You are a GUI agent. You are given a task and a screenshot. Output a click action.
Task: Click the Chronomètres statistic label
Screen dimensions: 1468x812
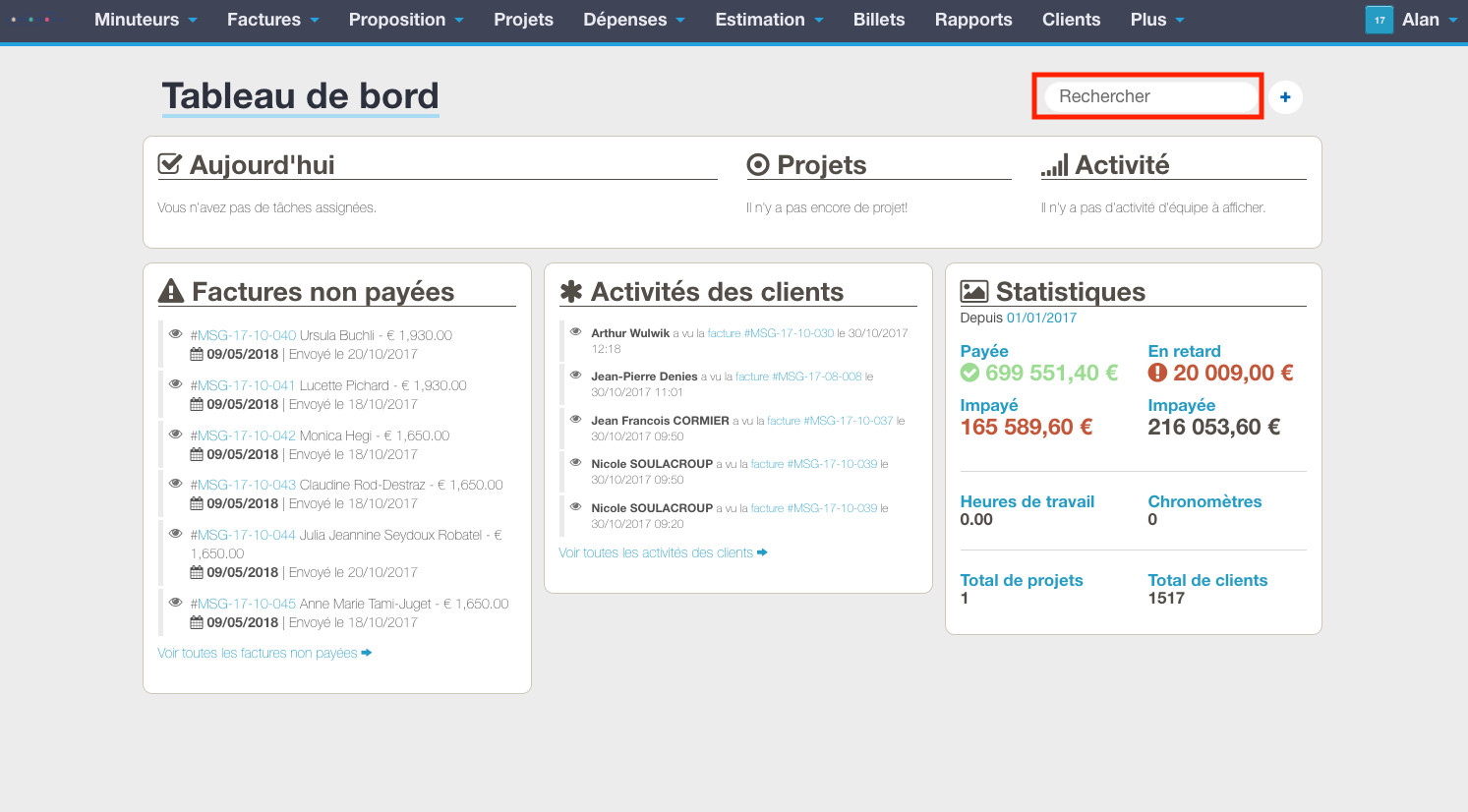(1204, 501)
